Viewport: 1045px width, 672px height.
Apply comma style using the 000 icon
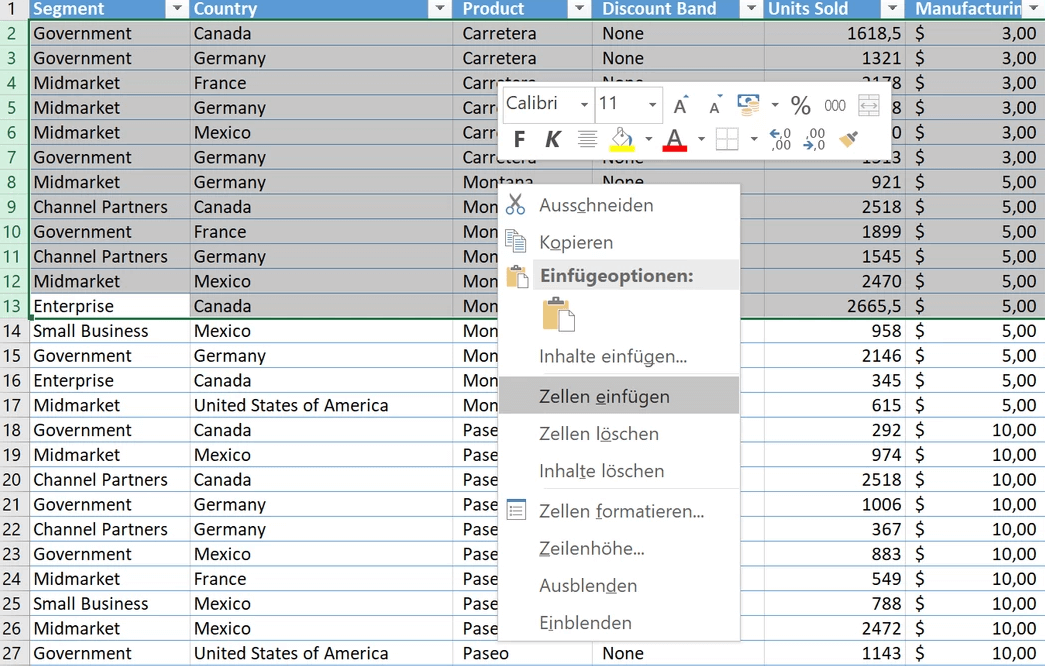tap(835, 105)
